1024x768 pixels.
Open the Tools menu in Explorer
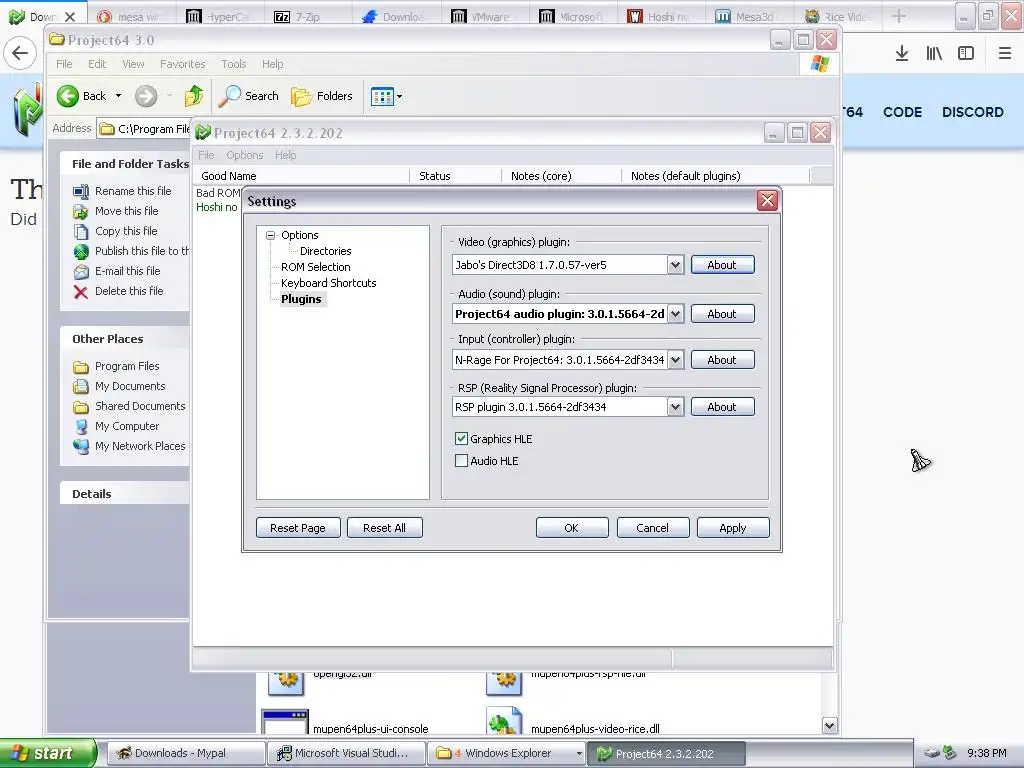click(x=234, y=64)
